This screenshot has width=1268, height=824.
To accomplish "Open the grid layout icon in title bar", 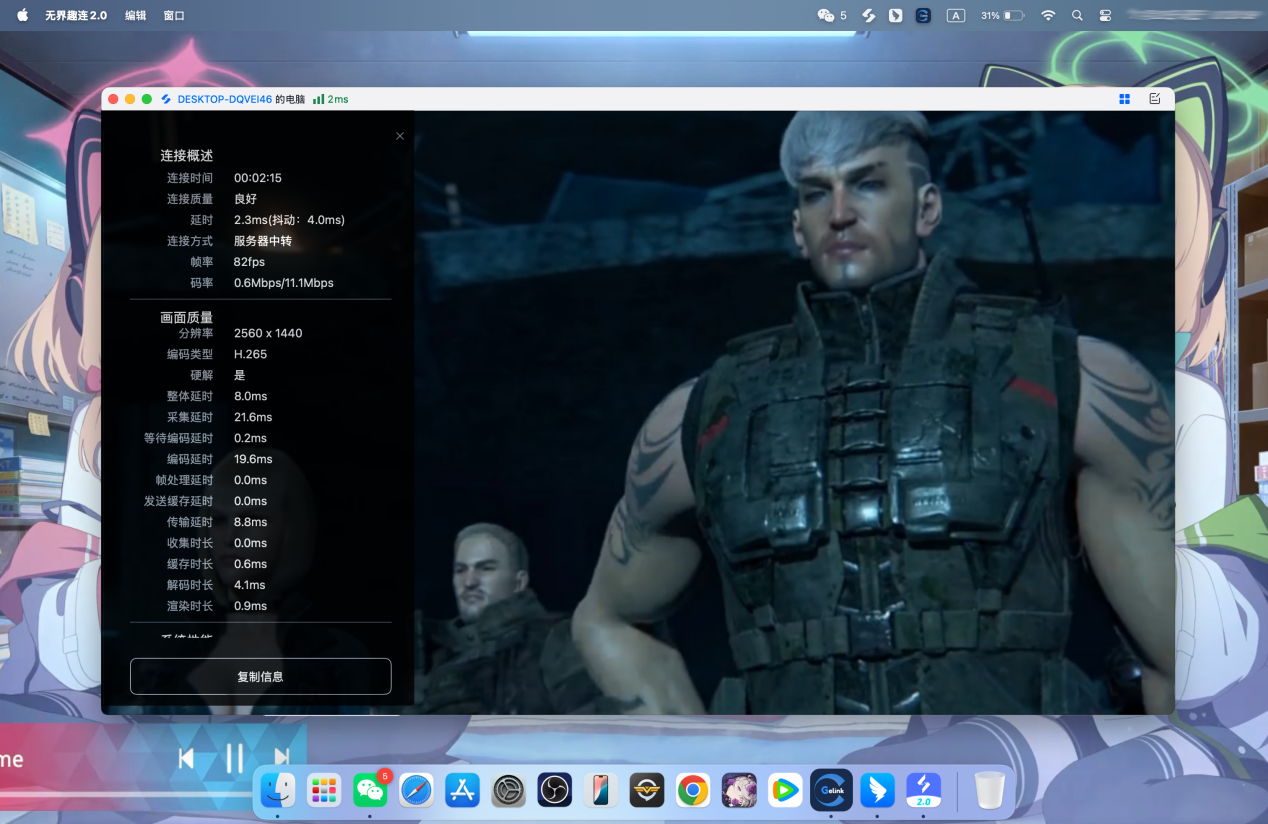I will [x=1124, y=99].
